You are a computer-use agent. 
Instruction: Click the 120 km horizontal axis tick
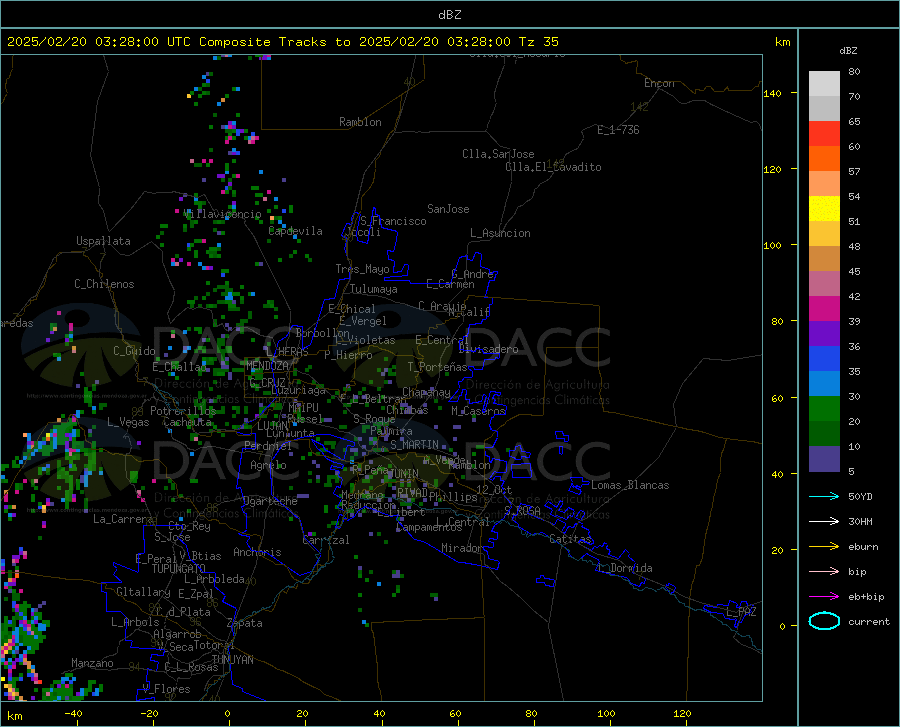[682, 713]
